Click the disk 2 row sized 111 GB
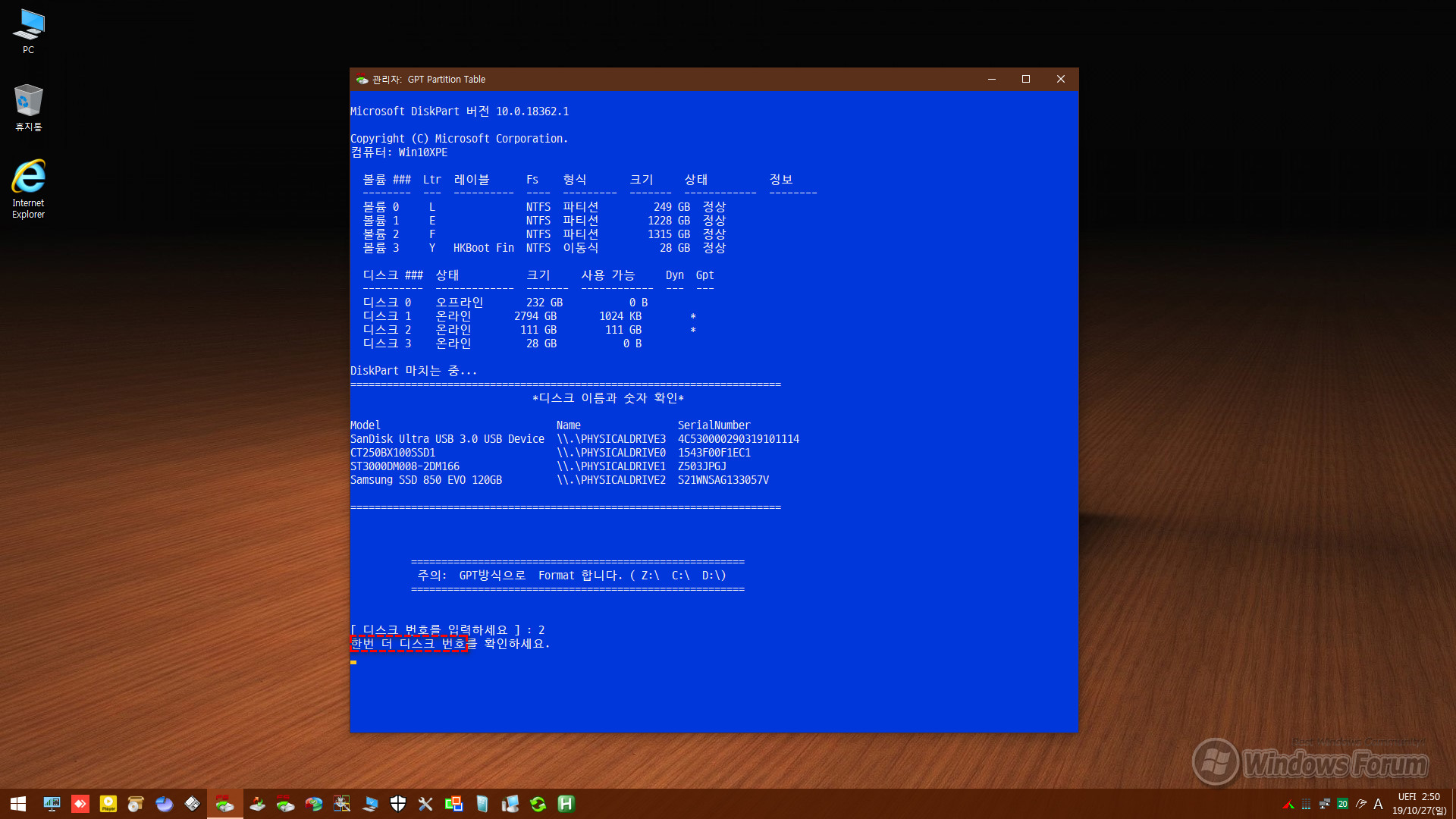 tap(529, 330)
